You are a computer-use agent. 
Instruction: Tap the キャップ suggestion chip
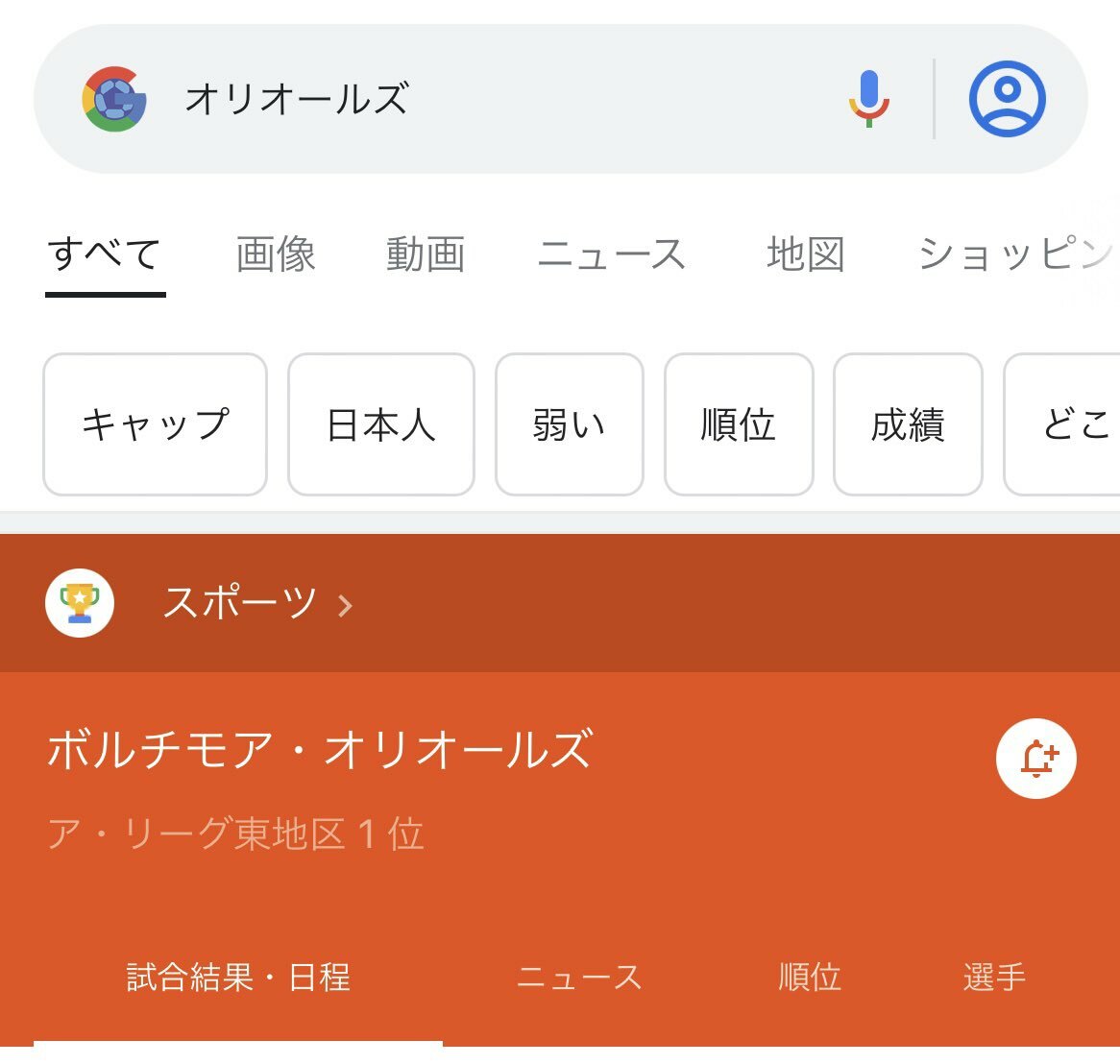point(155,424)
